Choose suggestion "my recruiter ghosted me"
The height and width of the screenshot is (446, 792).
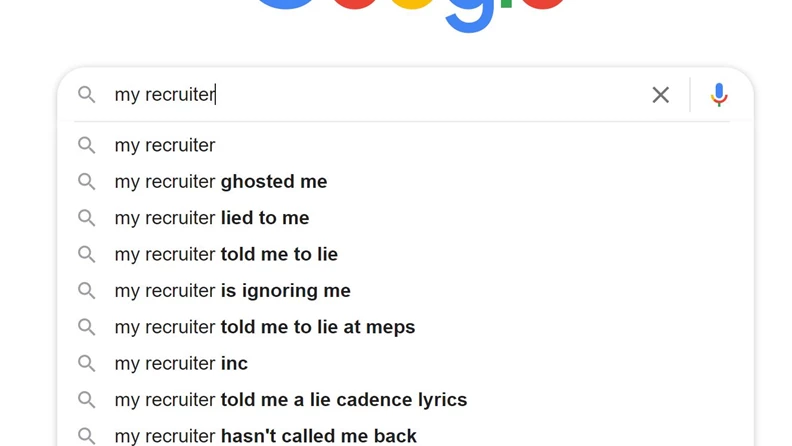221,182
